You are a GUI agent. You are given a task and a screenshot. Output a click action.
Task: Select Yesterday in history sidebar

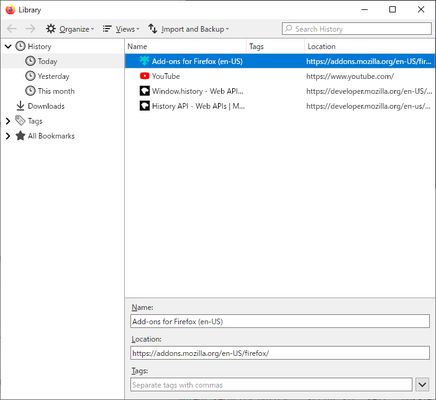click(x=53, y=76)
